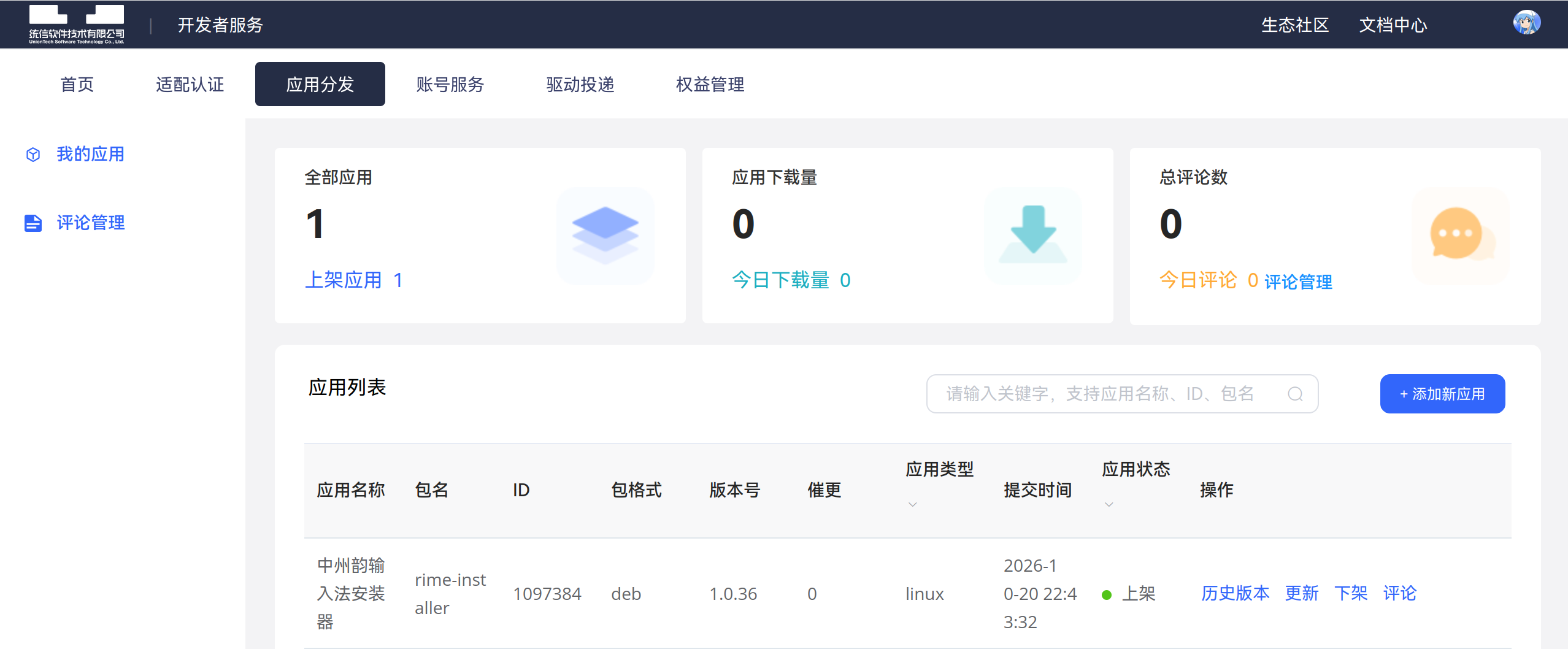The width and height of the screenshot is (1568, 649).
Task: Click 上架应用 1 in 全部应用 card
Action: tap(354, 280)
